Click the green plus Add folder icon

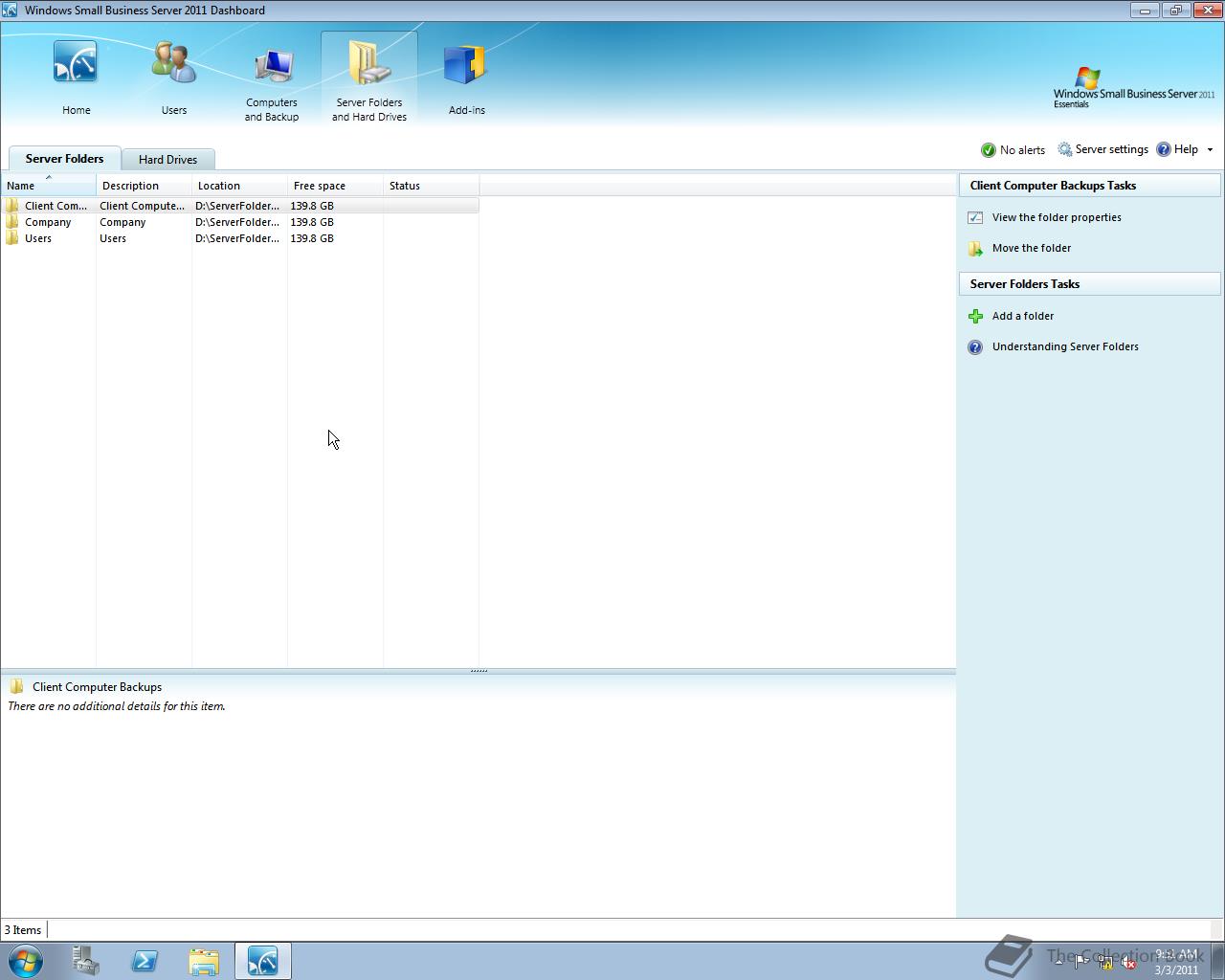tap(975, 316)
